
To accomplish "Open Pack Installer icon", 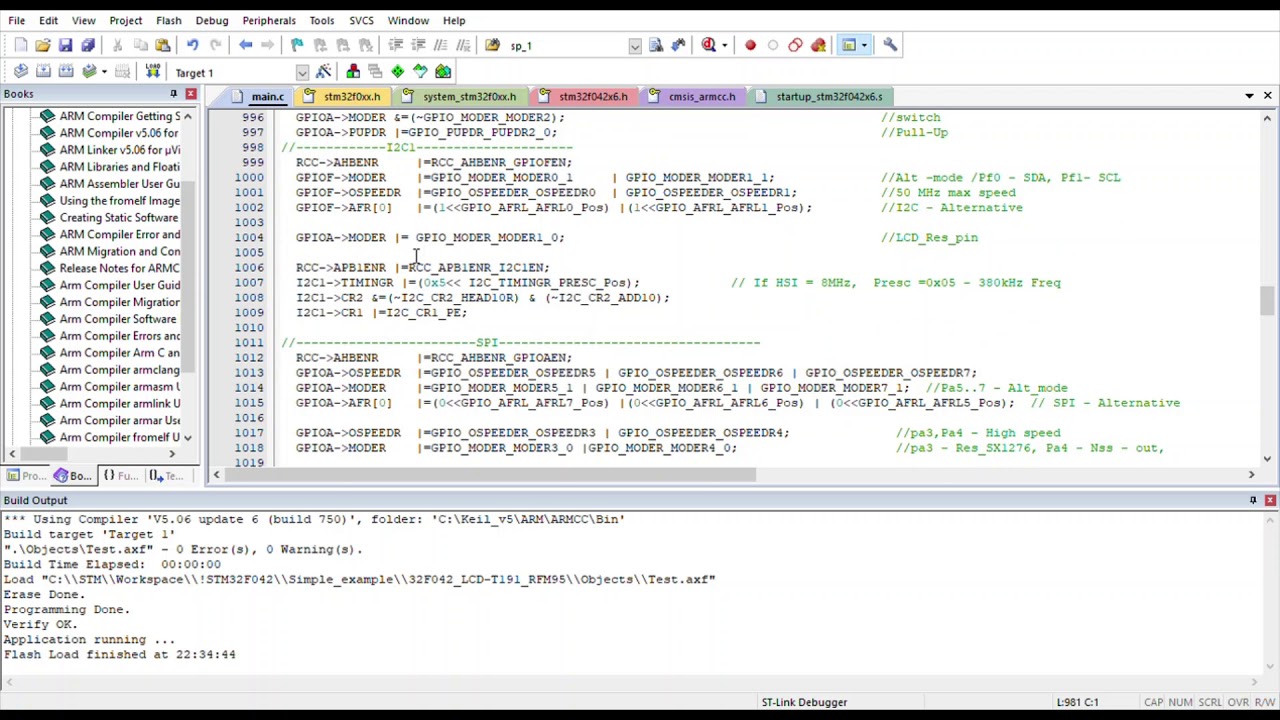I will pos(443,72).
